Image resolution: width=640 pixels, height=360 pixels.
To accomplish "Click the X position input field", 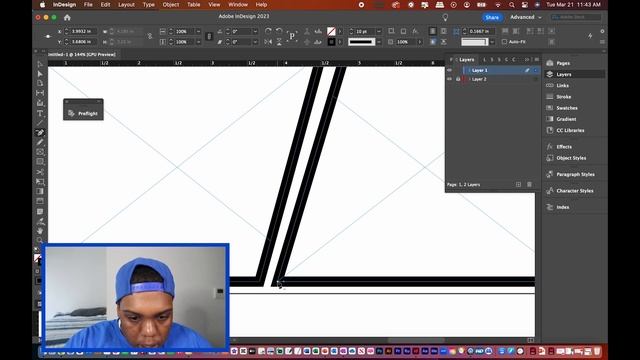I will (x=84, y=31).
